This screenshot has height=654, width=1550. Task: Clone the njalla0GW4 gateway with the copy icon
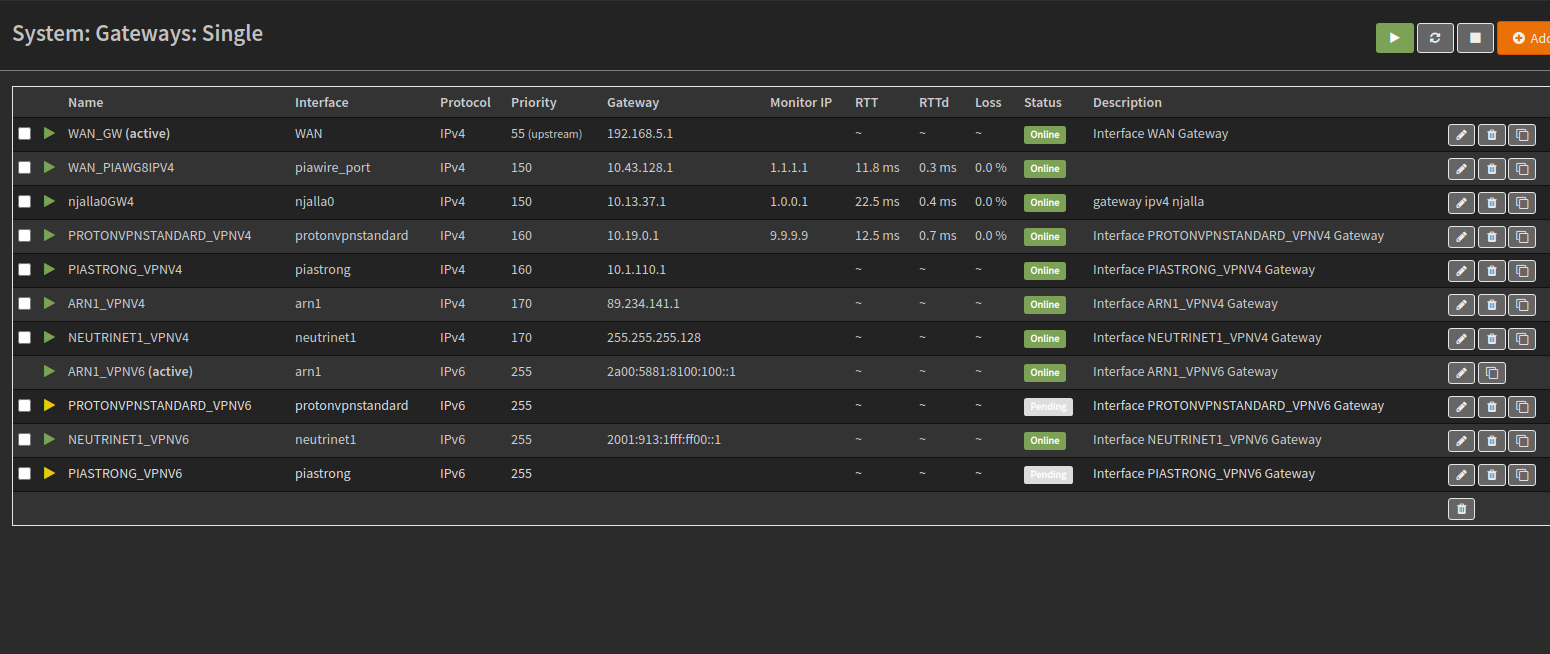click(1521, 203)
